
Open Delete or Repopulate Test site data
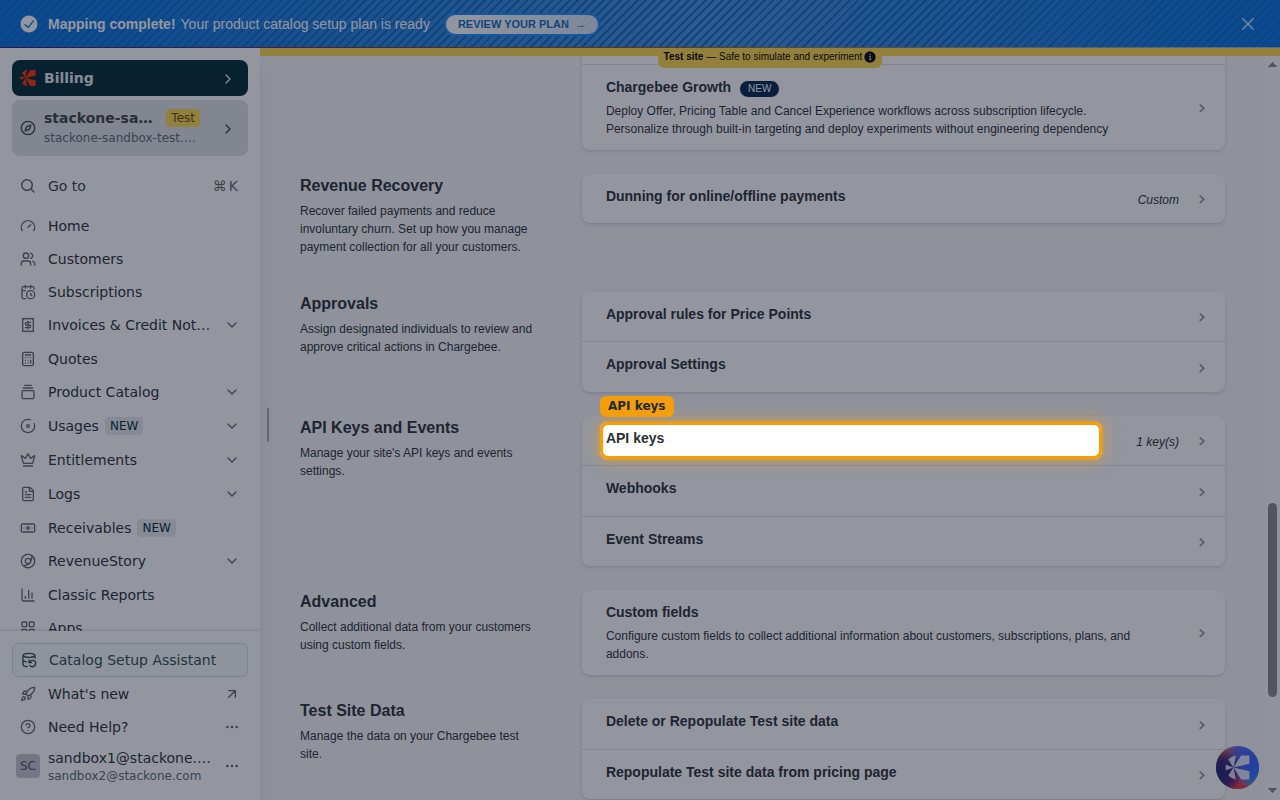tap(903, 724)
